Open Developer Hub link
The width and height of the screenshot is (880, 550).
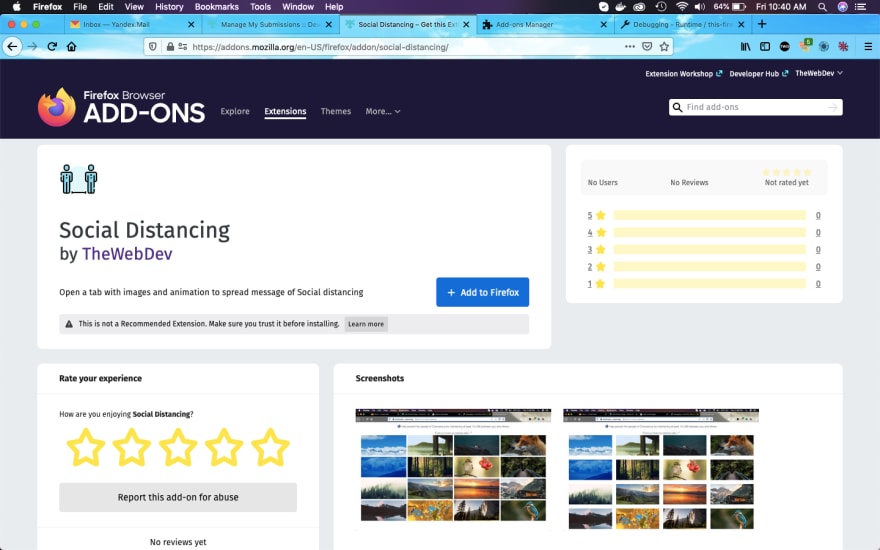pos(759,74)
